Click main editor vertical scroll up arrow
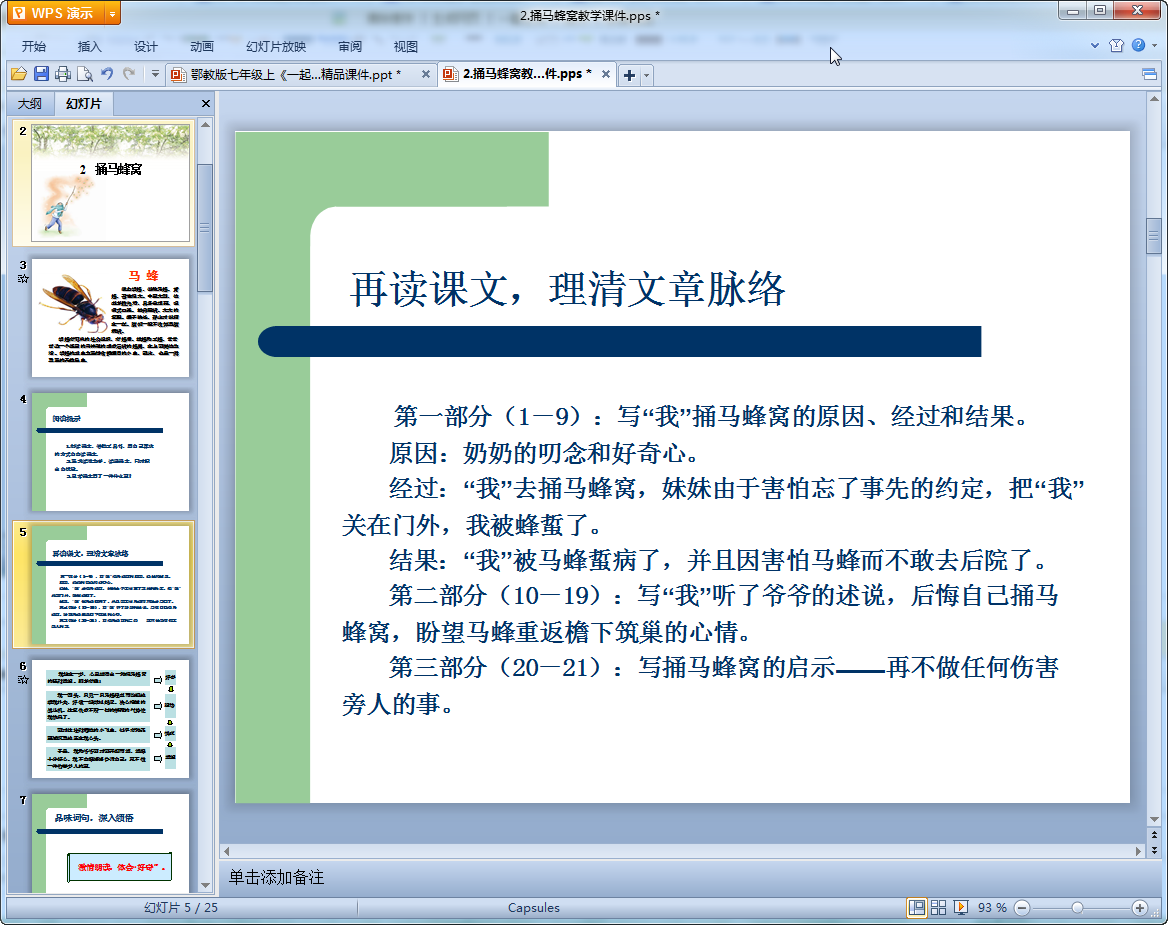This screenshot has width=1168, height=925. pos(1154,99)
